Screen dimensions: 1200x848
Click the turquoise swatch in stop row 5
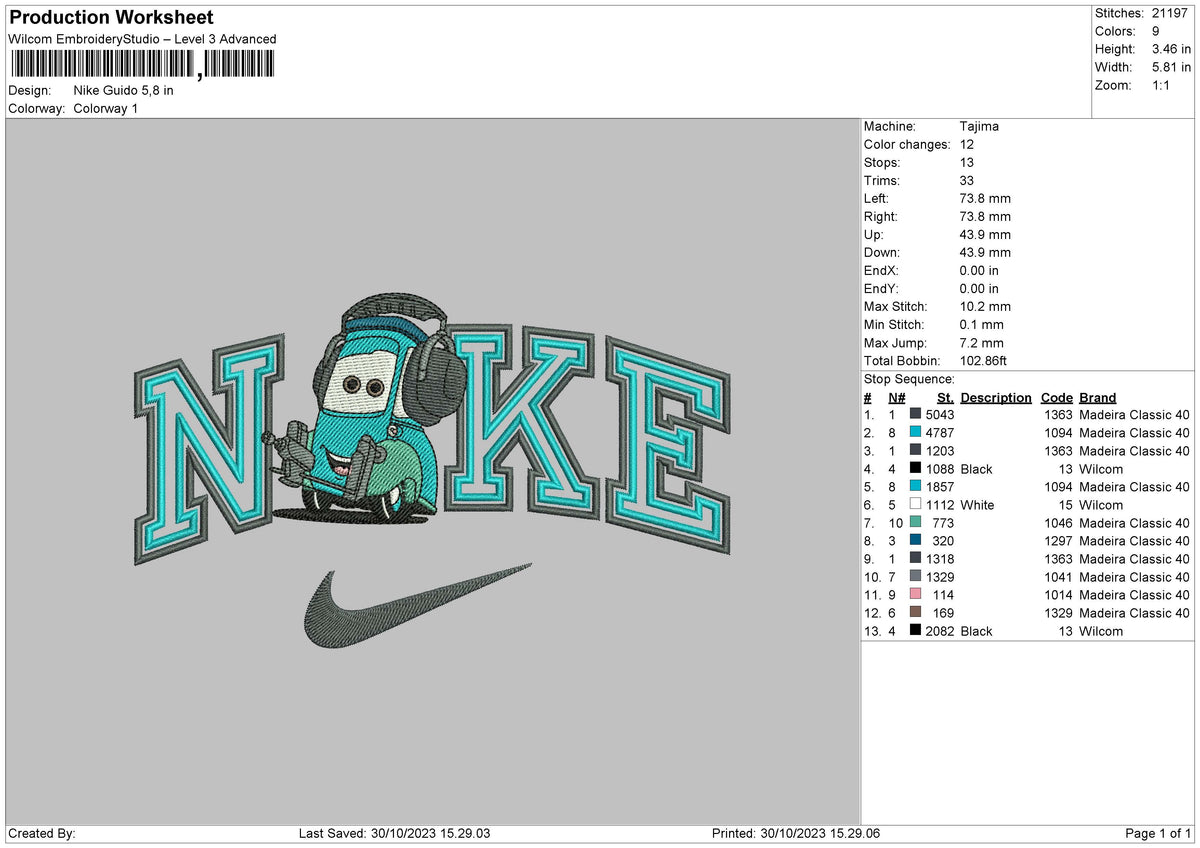[x=915, y=486]
